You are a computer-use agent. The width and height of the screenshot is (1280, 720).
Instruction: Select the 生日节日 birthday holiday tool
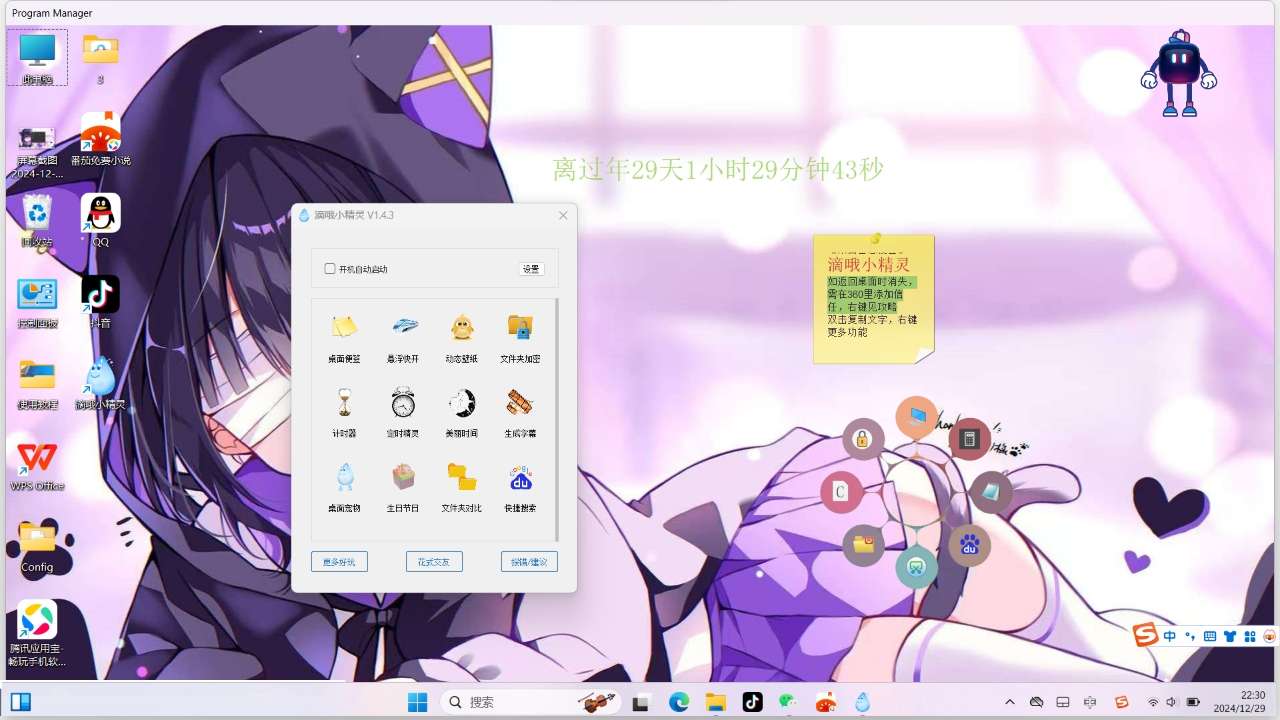click(403, 486)
